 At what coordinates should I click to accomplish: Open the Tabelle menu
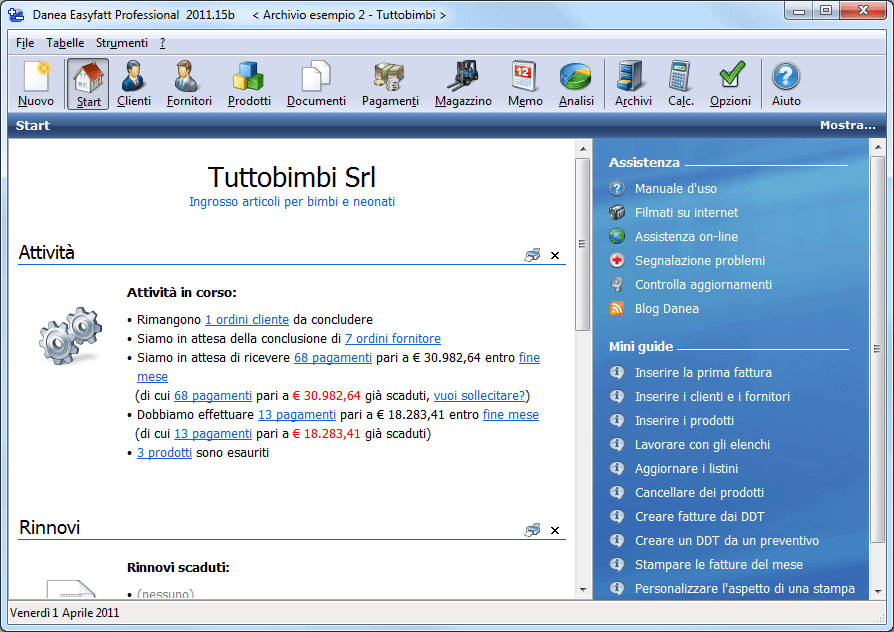click(x=65, y=43)
